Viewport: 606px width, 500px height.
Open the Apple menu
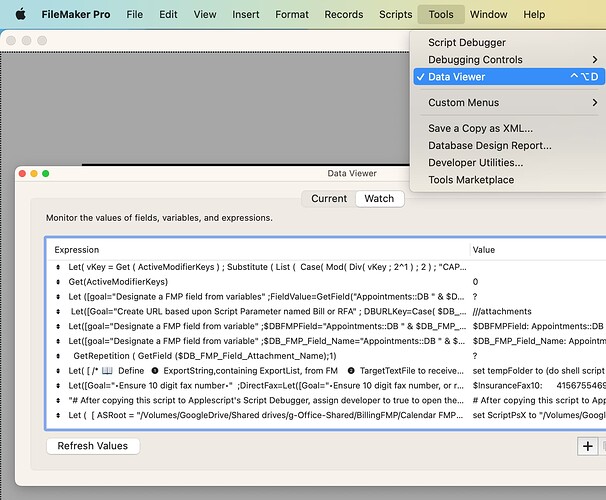[x=20, y=15]
